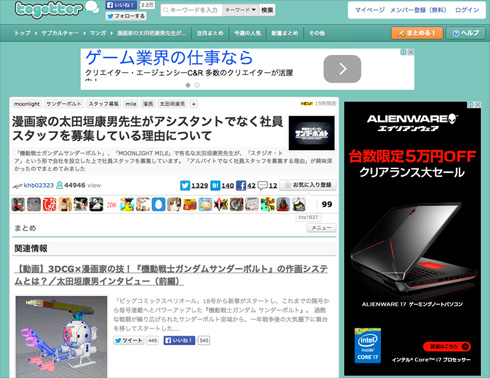Click the yellow character avatar with blue hat
Viewport: 490px width, 378px height.
[x=127, y=204]
